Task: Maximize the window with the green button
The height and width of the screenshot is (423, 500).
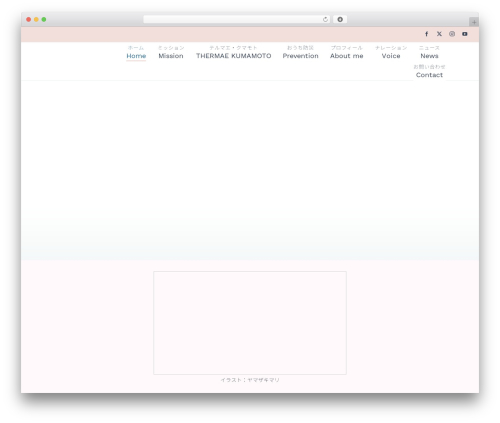Action: coord(44,20)
